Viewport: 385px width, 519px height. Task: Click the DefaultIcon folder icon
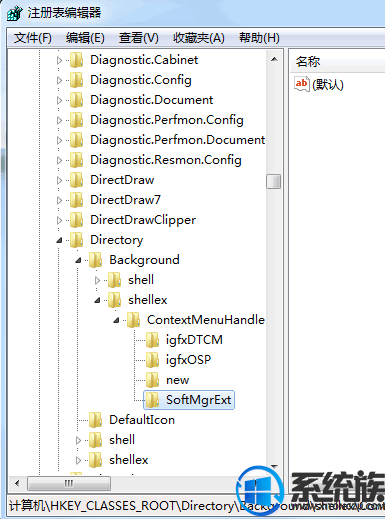(95, 420)
